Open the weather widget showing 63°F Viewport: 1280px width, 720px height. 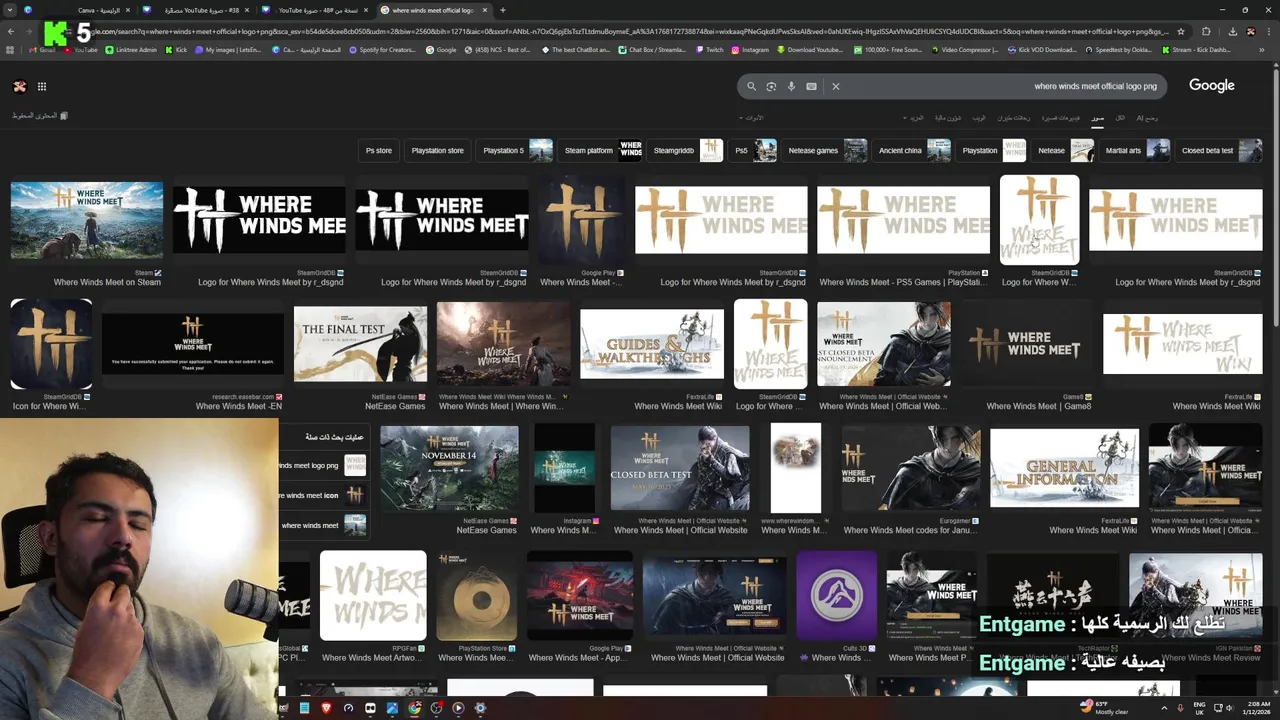pos(1104,707)
